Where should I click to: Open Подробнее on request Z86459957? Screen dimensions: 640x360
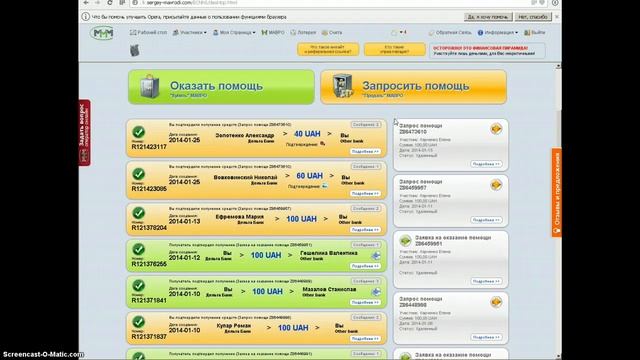[x=486, y=220]
